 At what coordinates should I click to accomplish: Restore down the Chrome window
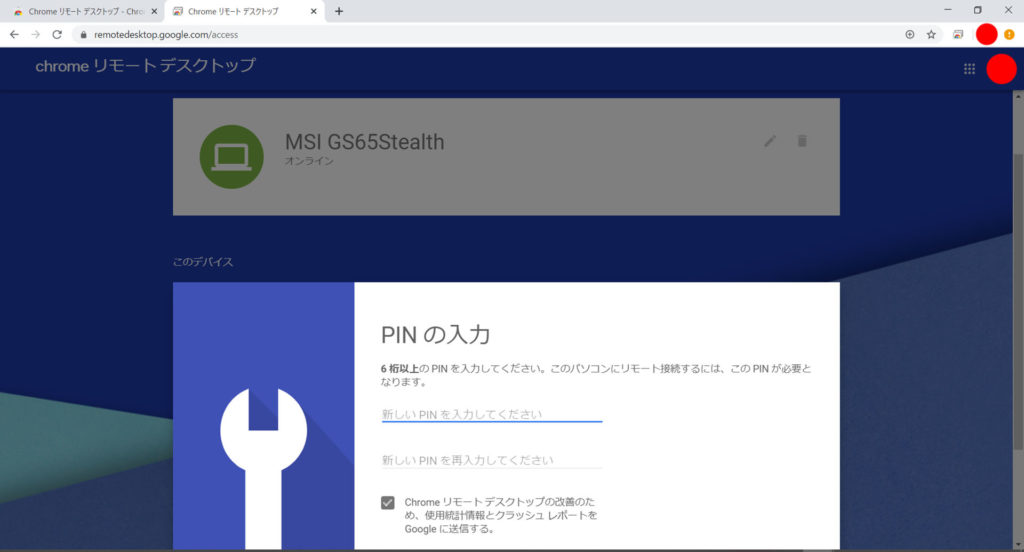978,10
